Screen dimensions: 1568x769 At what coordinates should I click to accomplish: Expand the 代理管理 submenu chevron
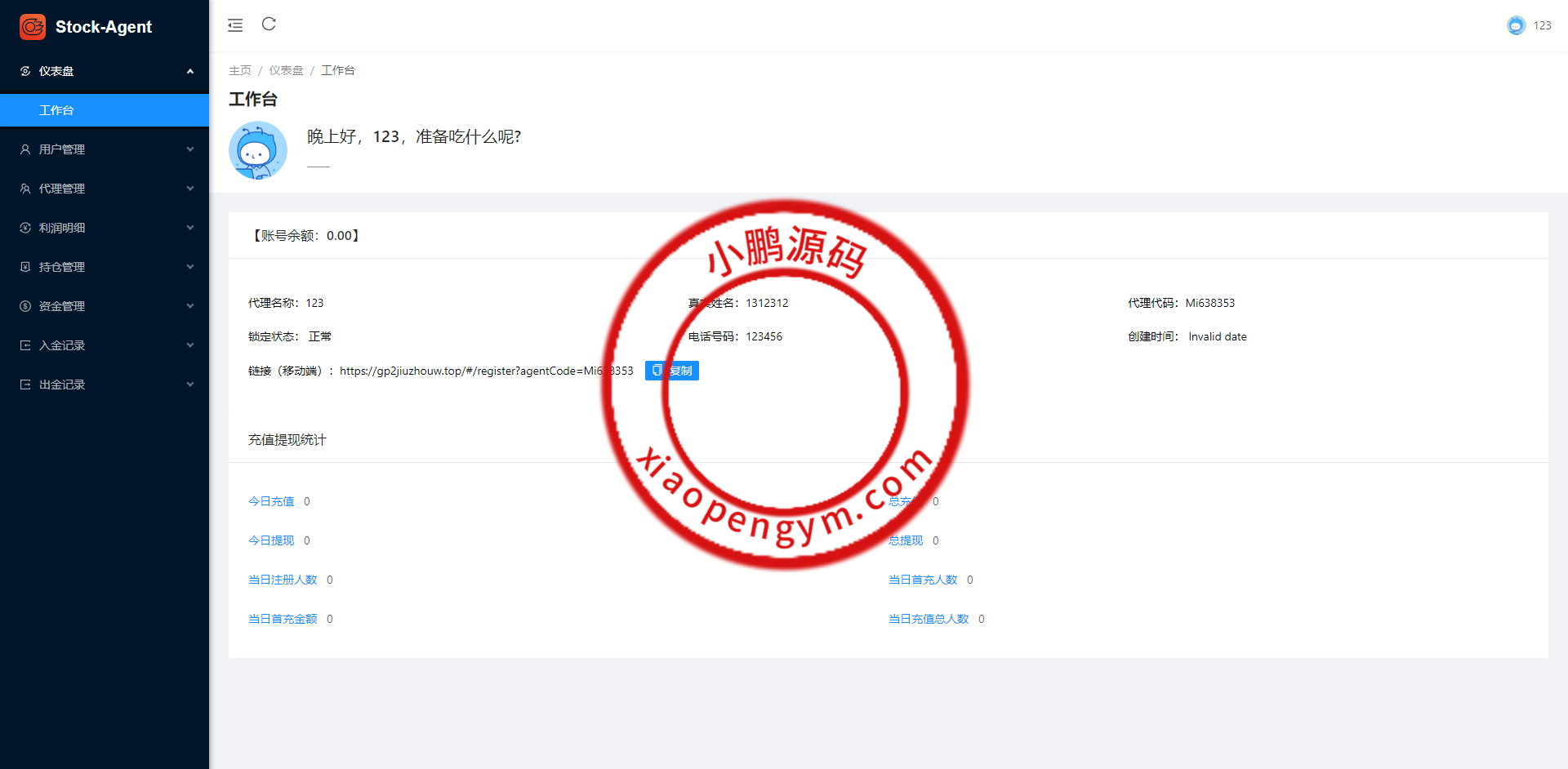coord(190,189)
